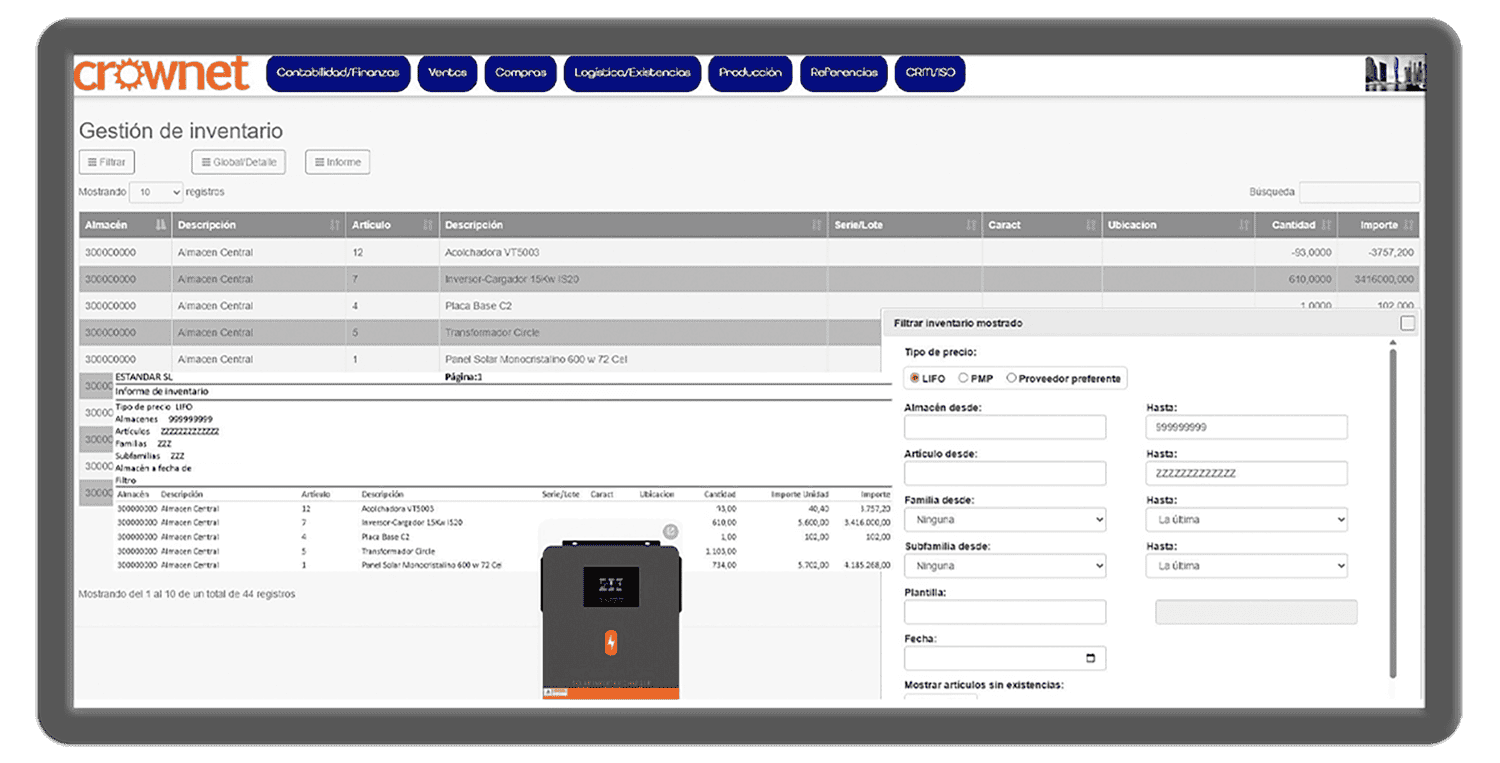Click the Crownet logo
This screenshot has width=1500, height=763.
[x=161, y=74]
